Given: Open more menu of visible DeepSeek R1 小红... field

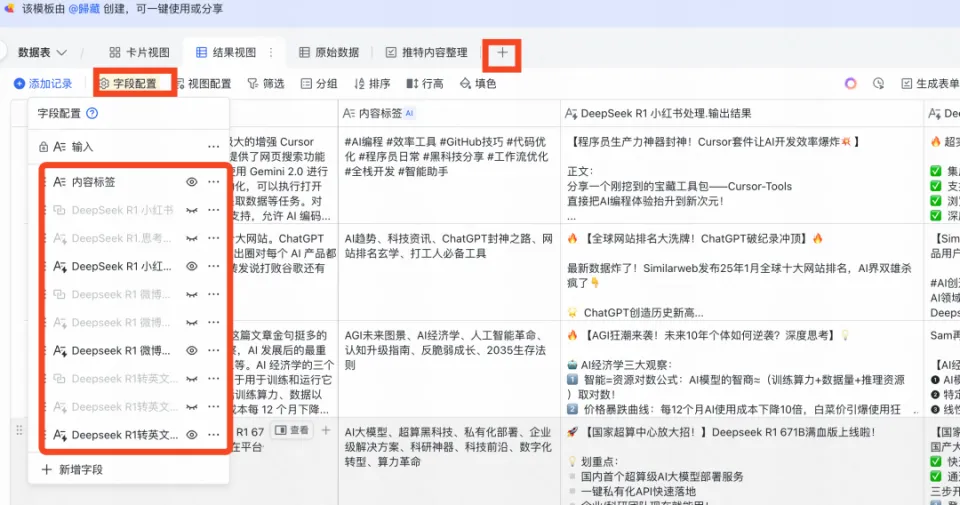Looking at the screenshot, I should 213,266.
